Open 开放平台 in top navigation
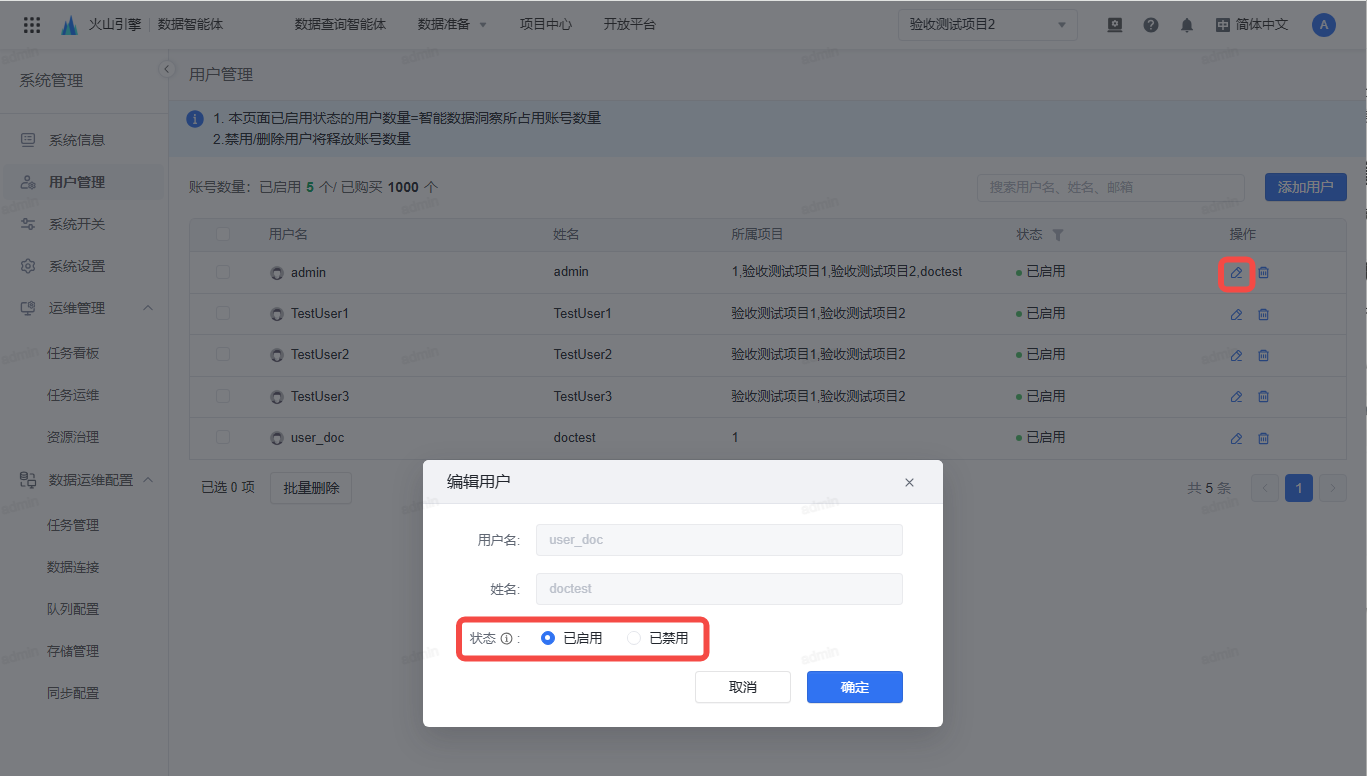Image resolution: width=1367 pixels, height=776 pixels. coord(630,24)
